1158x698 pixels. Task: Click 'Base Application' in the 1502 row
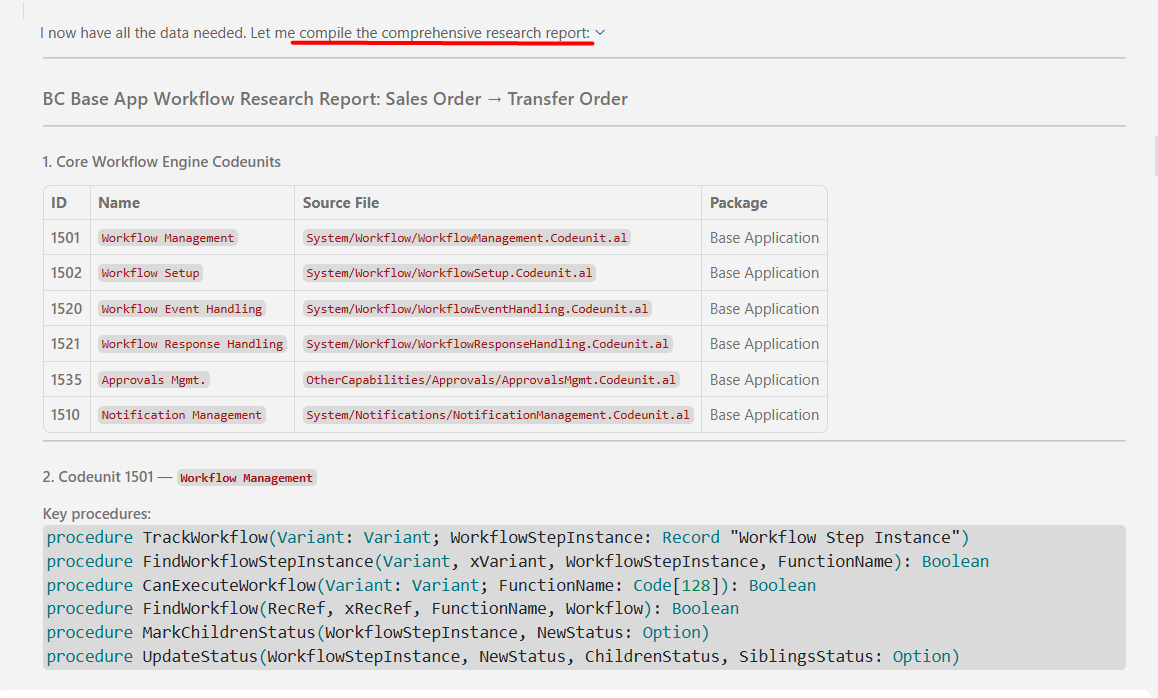pyautogui.click(x=764, y=273)
